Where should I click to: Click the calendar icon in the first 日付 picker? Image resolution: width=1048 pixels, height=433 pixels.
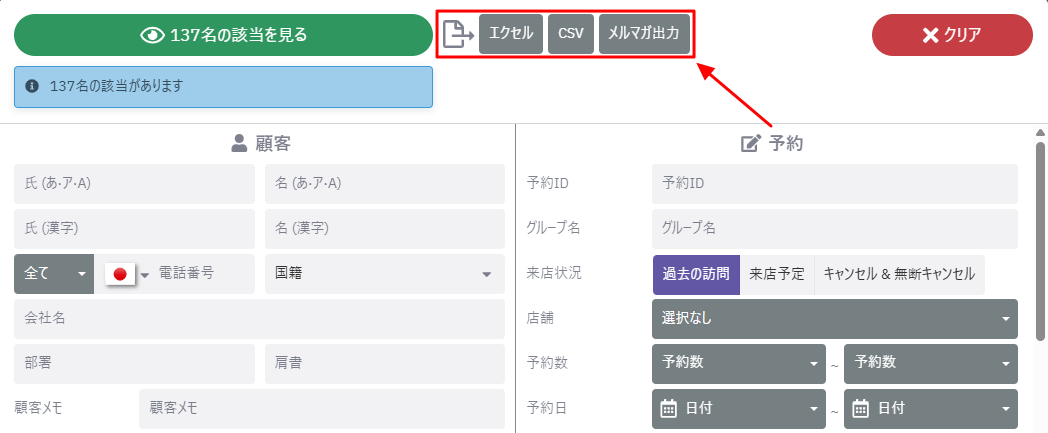point(668,408)
